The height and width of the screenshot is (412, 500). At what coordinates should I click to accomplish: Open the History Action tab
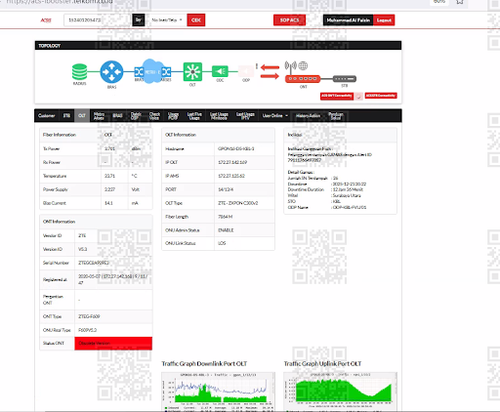click(x=308, y=116)
